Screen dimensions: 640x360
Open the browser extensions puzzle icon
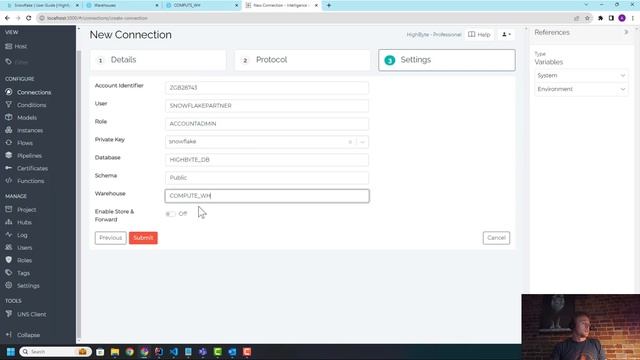tap(600, 18)
